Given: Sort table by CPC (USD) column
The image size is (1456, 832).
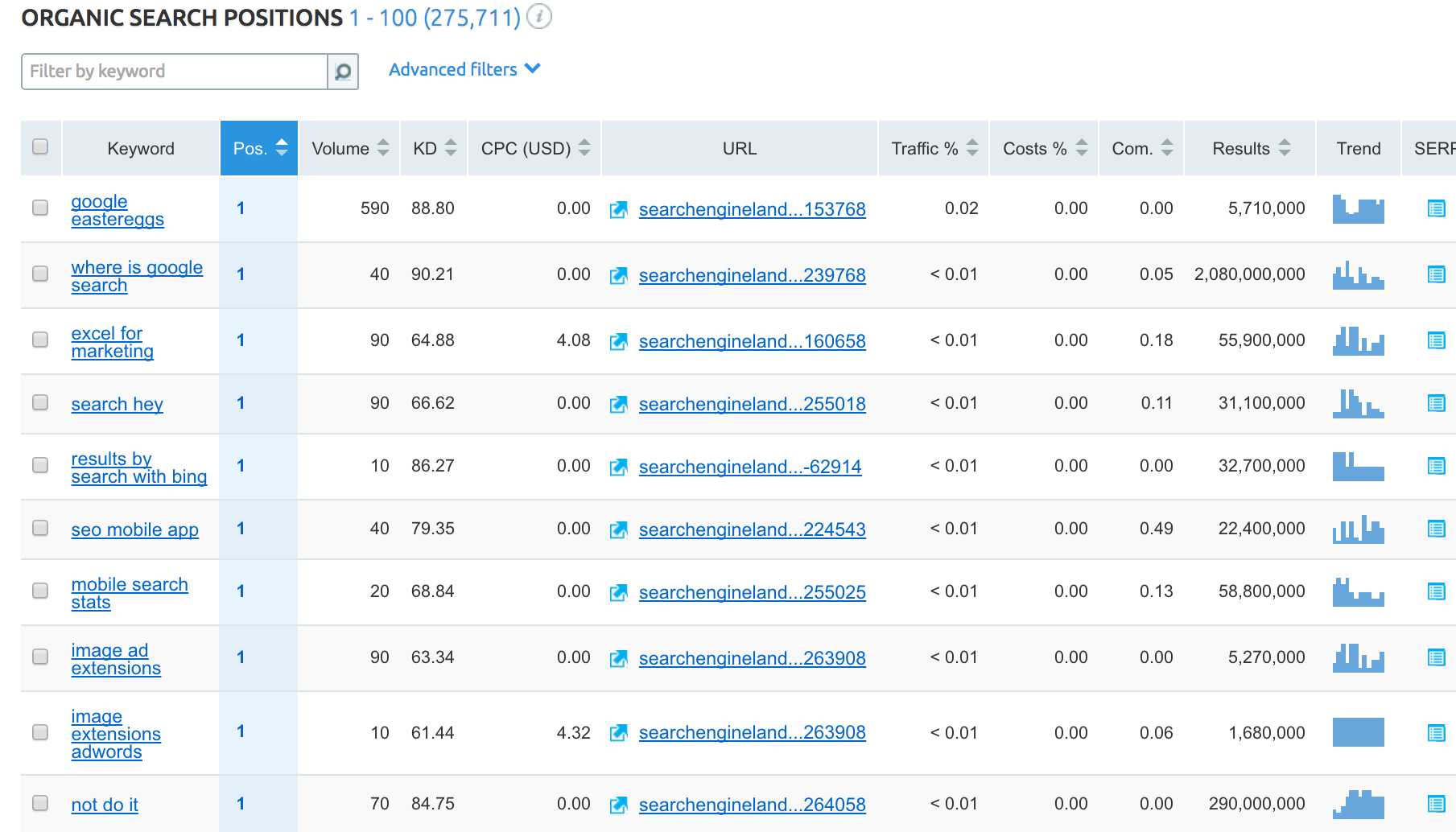Looking at the screenshot, I should [535, 148].
